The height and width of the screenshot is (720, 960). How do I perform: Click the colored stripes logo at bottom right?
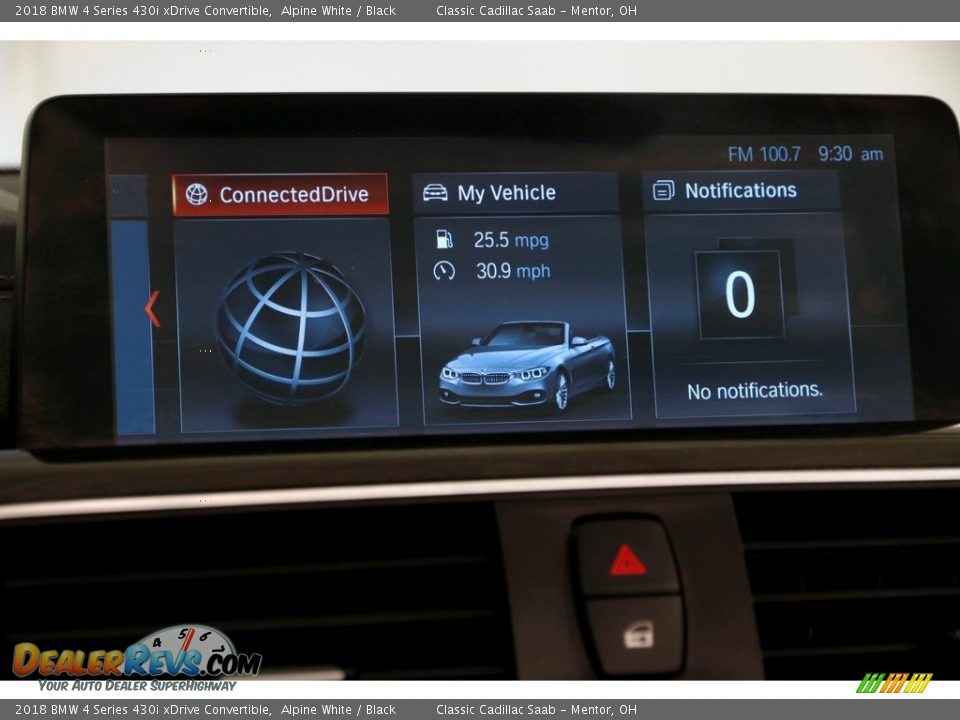[893, 683]
